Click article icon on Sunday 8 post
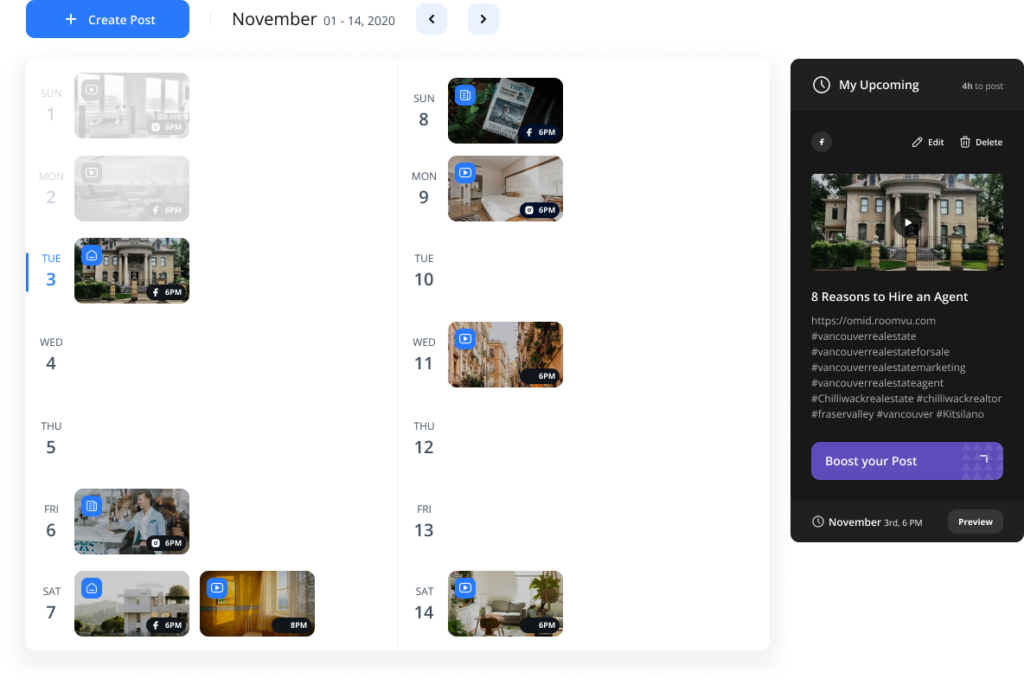This screenshot has width=1024, height=685. [465, 95]
